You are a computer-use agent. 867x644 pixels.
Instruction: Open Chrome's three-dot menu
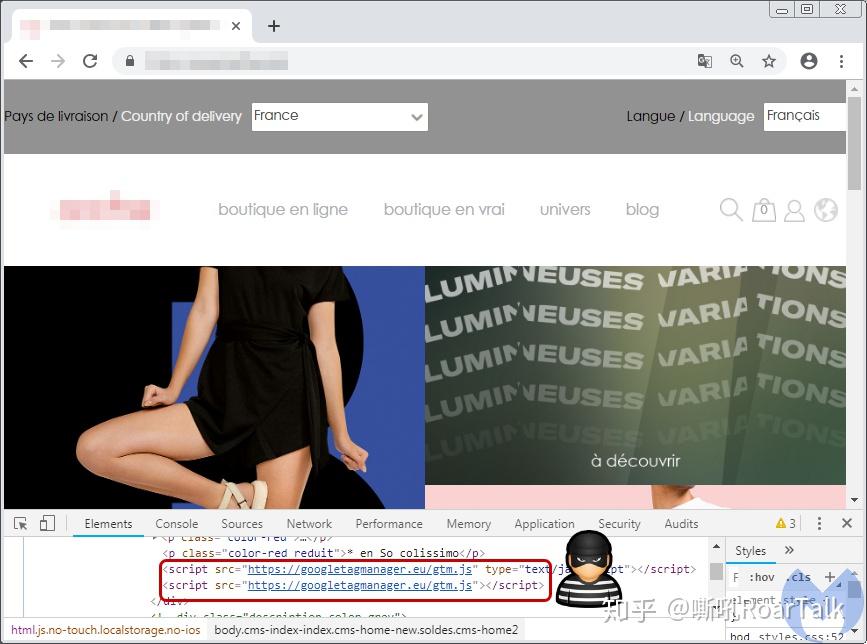tap(841, 61)
